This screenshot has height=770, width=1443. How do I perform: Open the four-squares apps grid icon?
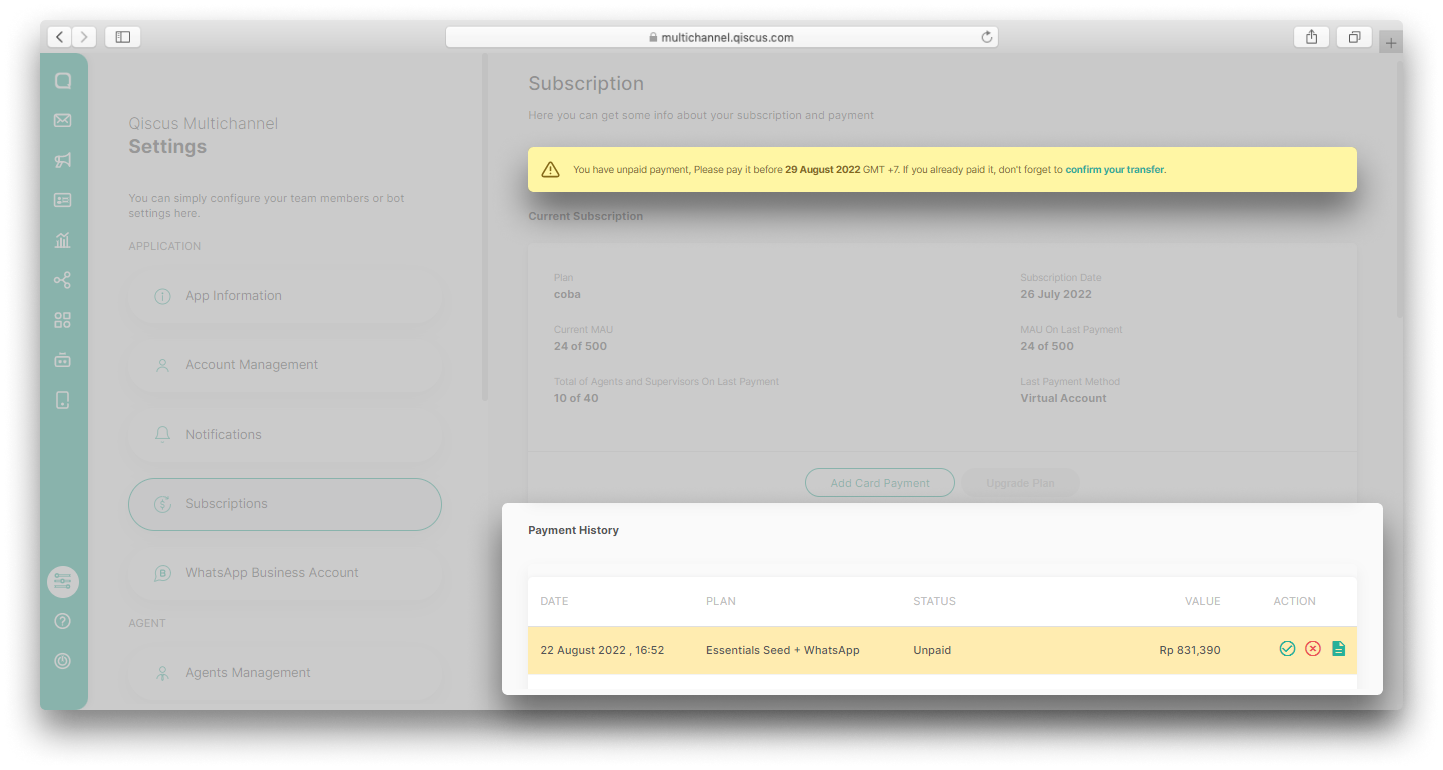click(x=62, y=320)
